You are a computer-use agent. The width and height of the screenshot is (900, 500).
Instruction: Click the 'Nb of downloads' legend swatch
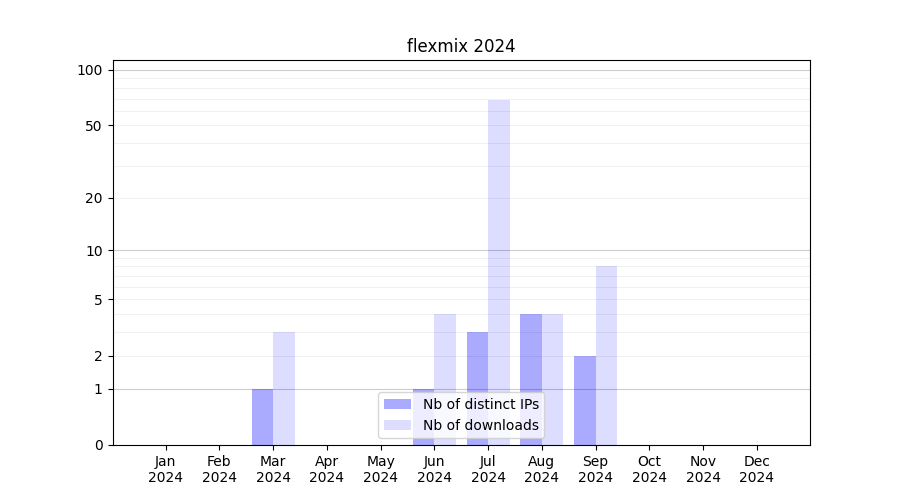tap(397, 425)
